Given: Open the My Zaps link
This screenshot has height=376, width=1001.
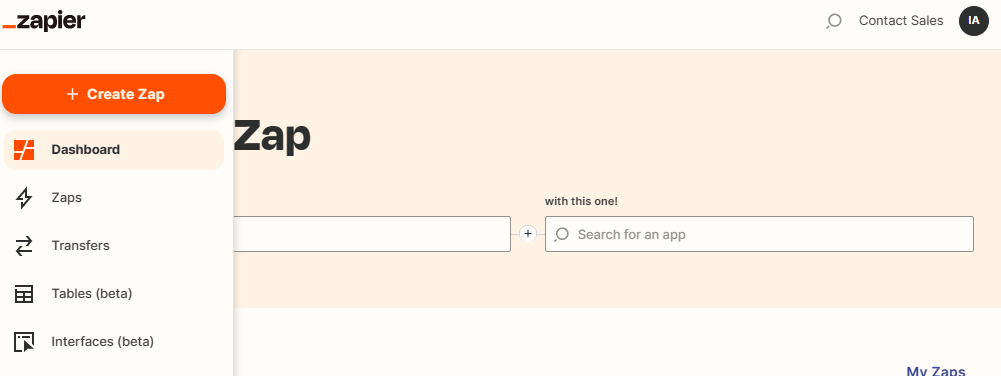Looking at the screenshot, I should [936, 370].
